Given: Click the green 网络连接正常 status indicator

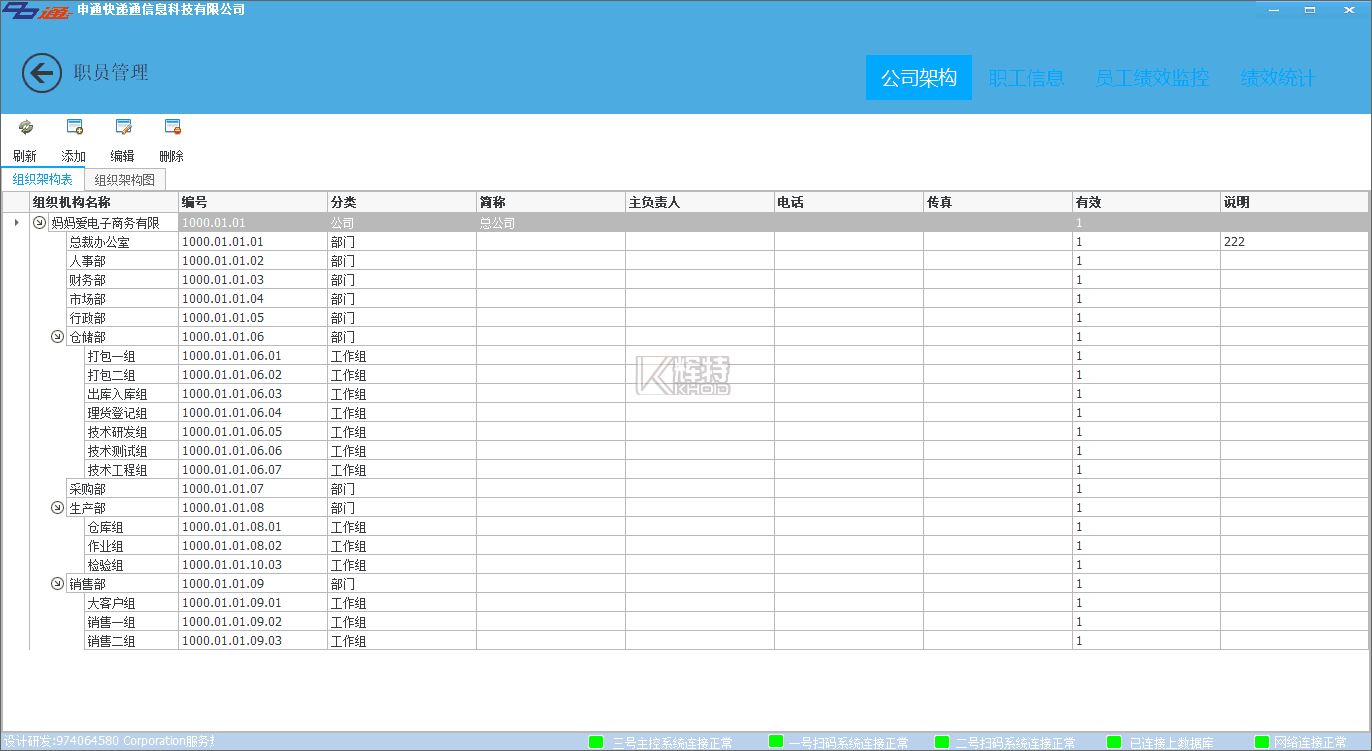Looking at the screenshot, I should coord(1261,742).
